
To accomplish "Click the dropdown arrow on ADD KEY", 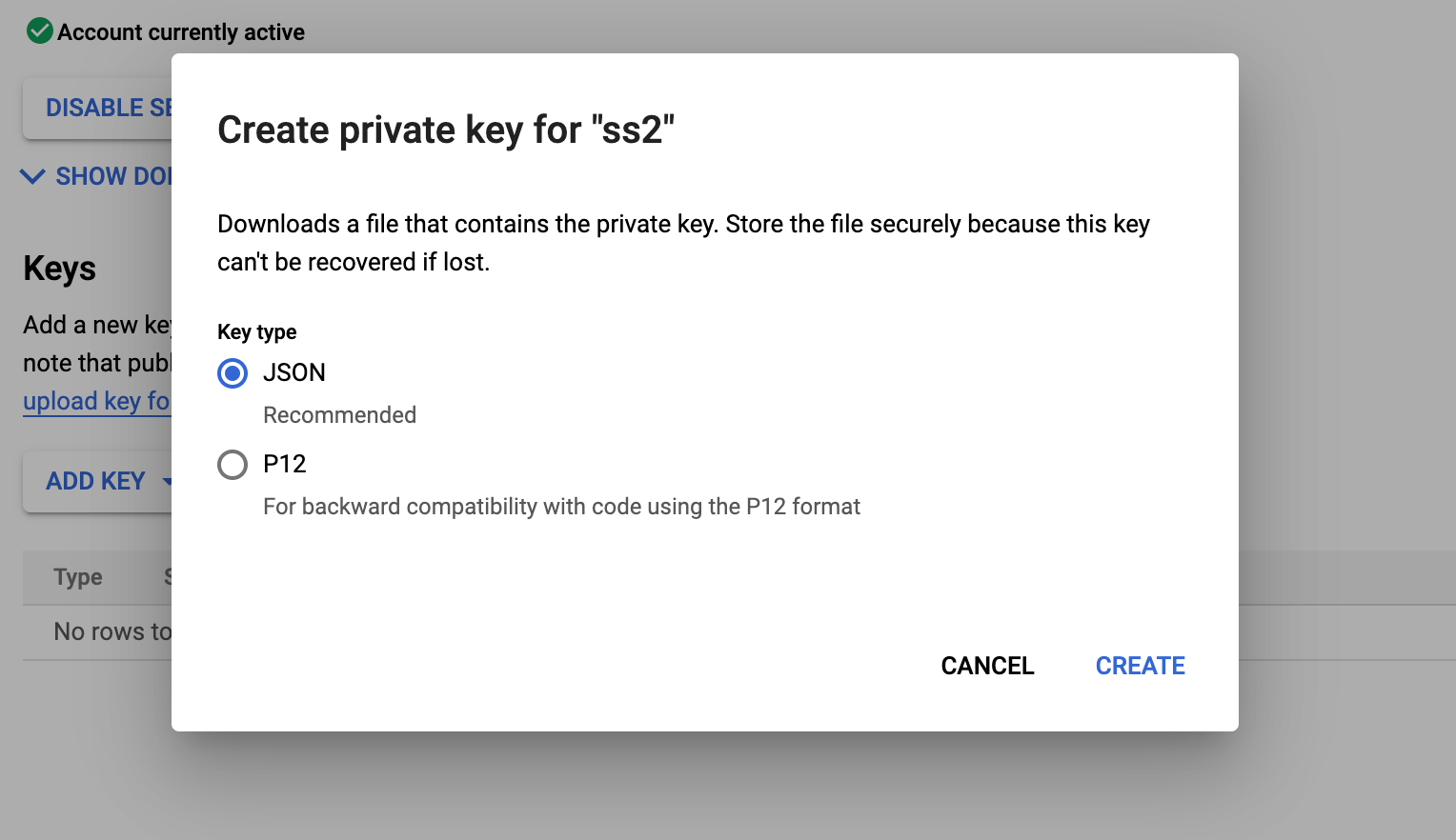I will tap(168, 482).
